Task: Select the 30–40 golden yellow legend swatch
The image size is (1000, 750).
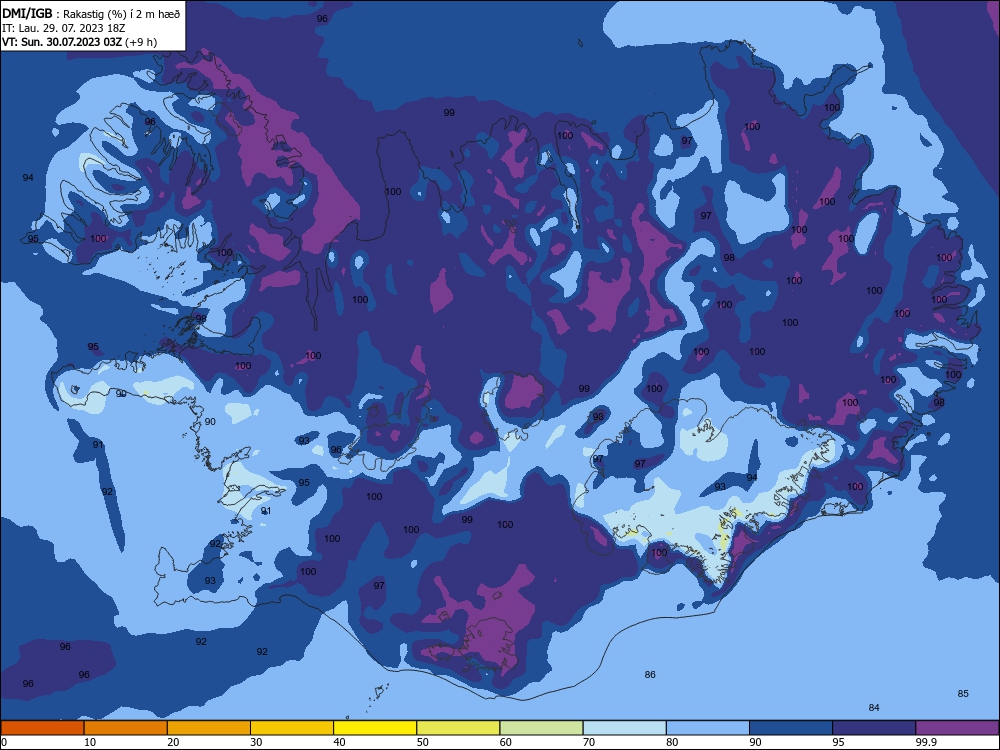Action: (292, 728)
